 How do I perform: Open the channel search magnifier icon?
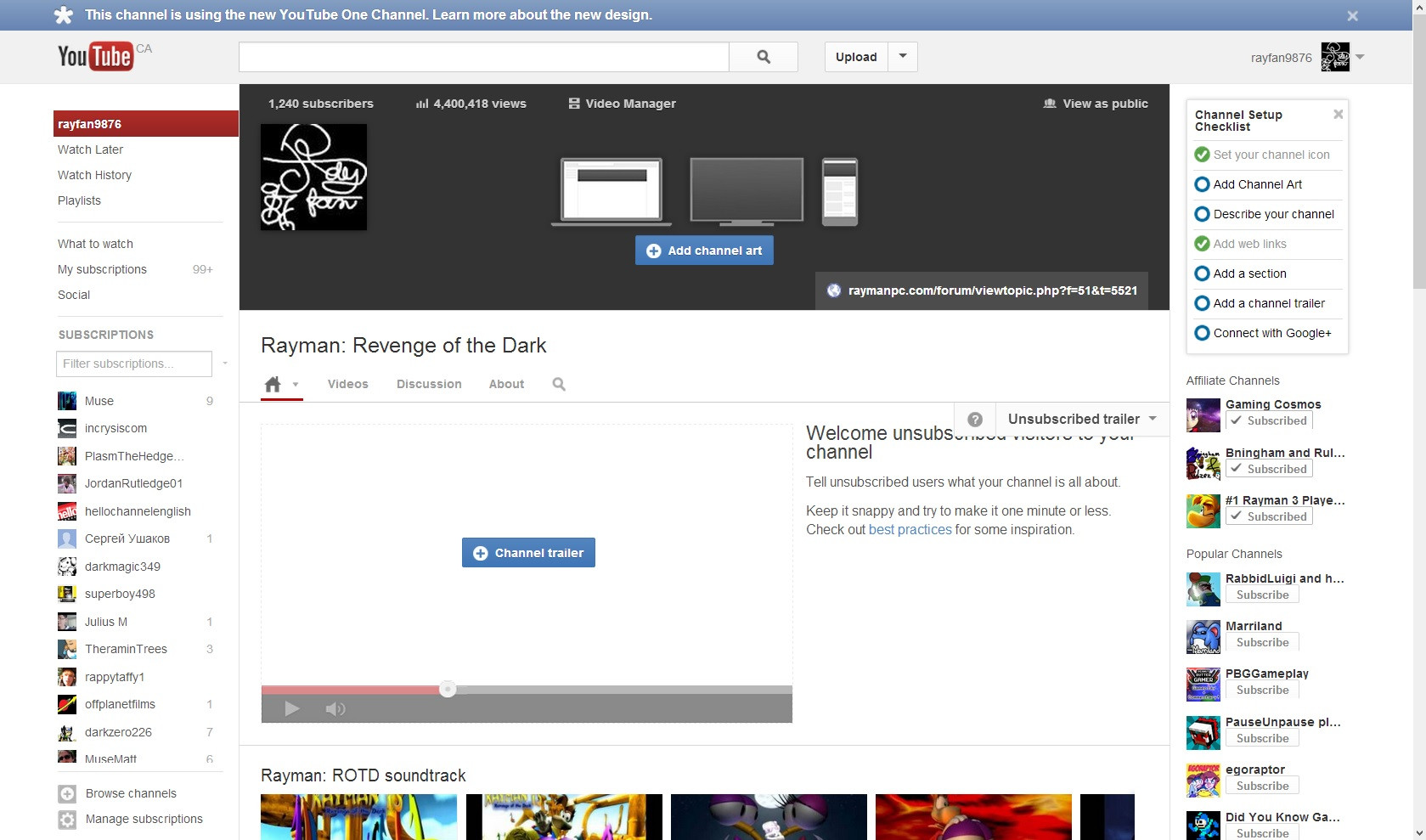[559, 384]
